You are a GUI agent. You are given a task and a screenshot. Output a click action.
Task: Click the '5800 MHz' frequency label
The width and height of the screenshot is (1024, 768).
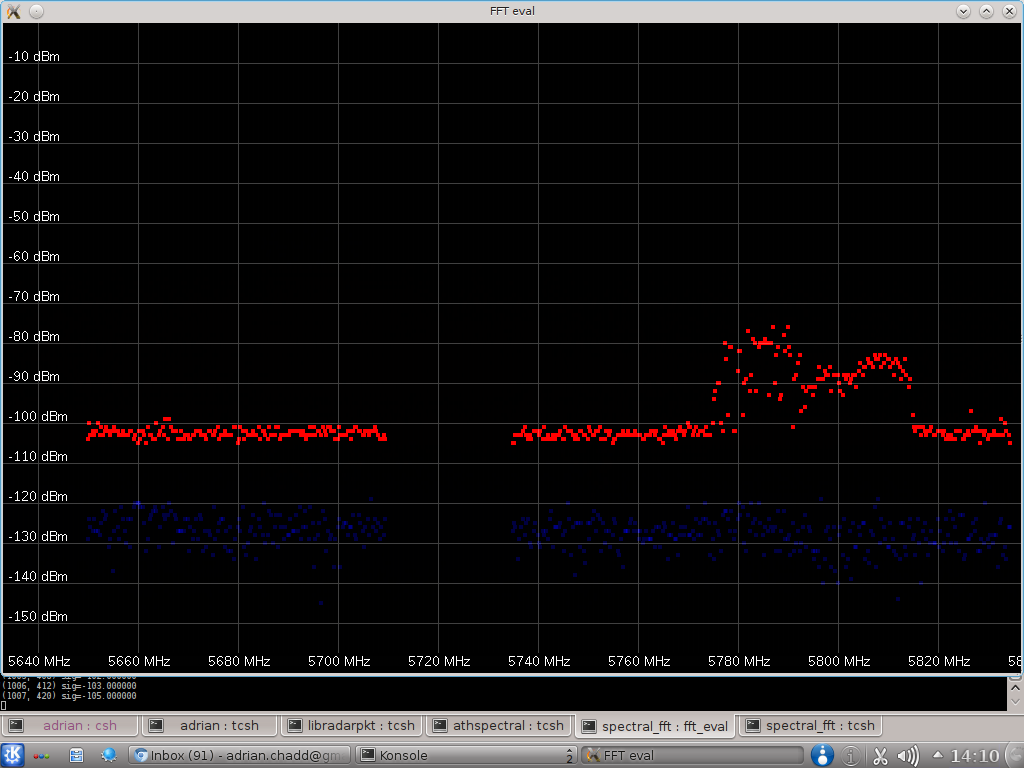[839, 662]
